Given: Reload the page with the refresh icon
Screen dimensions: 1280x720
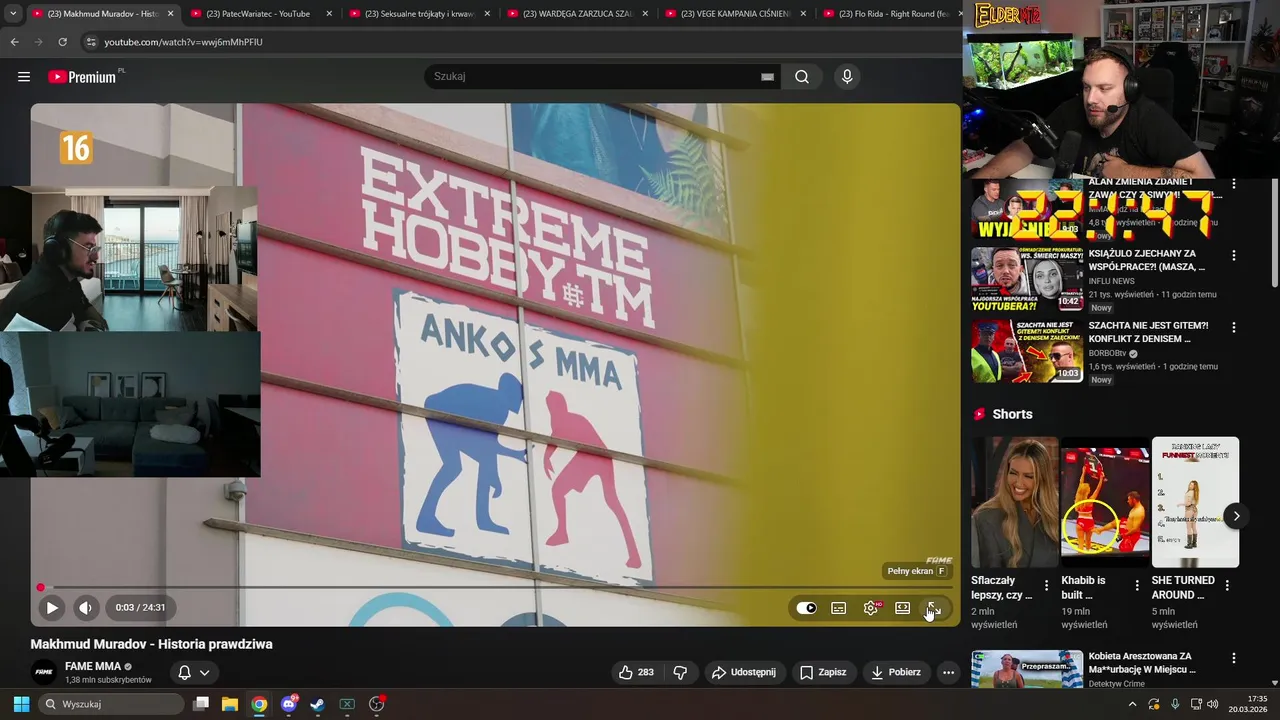Looking at the screenshot, I should tap(62, 42).
